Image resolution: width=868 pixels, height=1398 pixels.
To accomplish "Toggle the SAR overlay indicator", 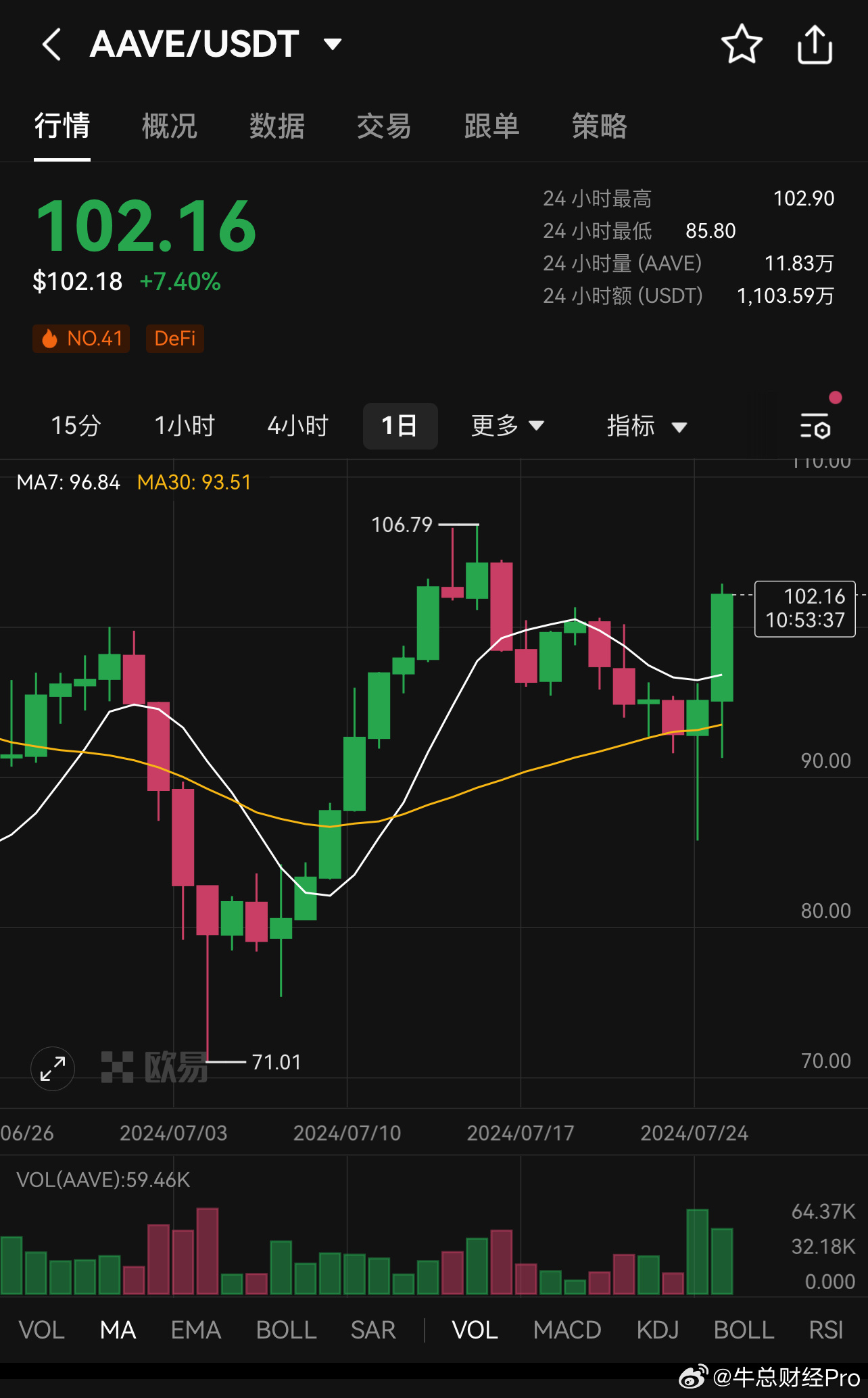I will point(373,1330).
